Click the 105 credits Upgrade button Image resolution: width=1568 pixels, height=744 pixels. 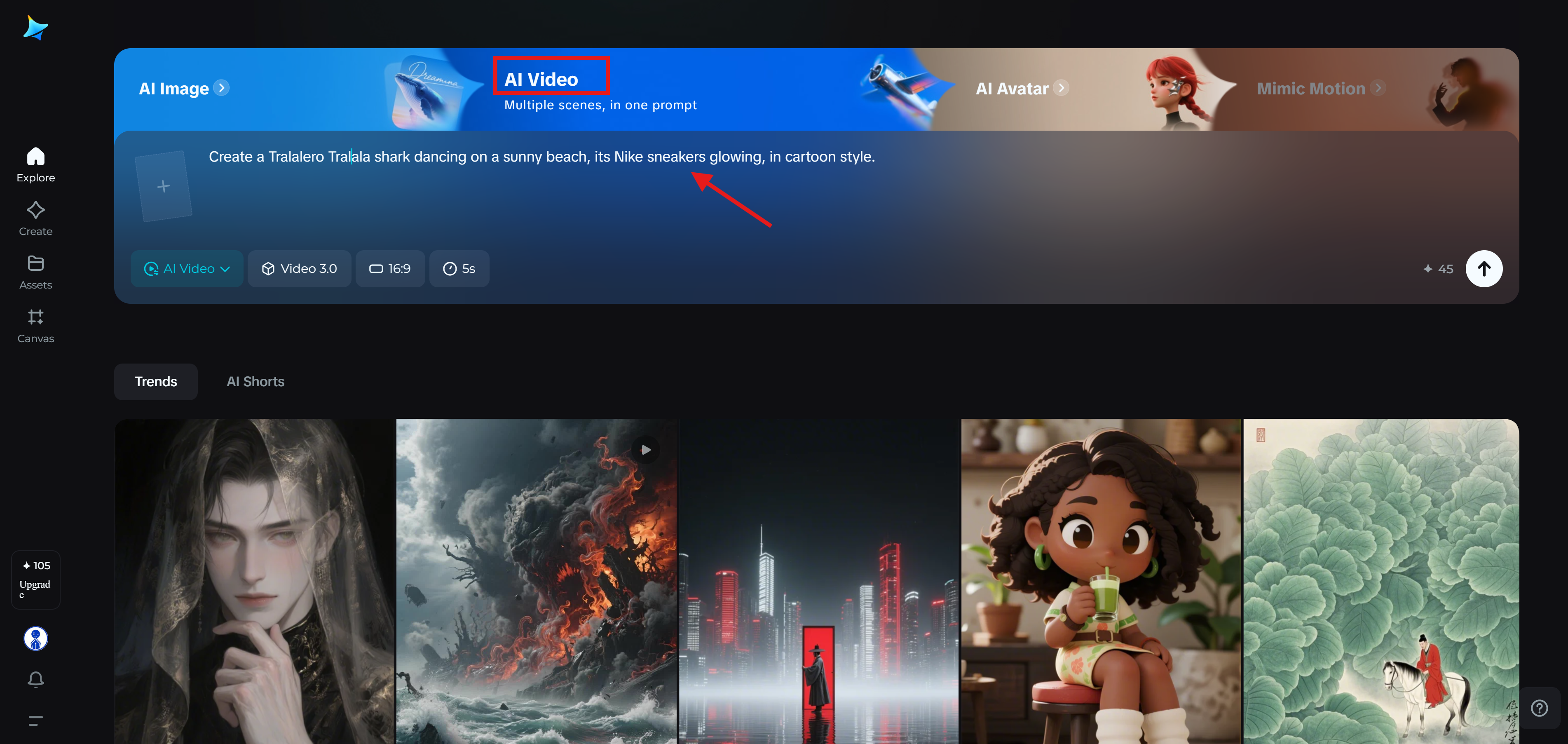coord(35,579)
